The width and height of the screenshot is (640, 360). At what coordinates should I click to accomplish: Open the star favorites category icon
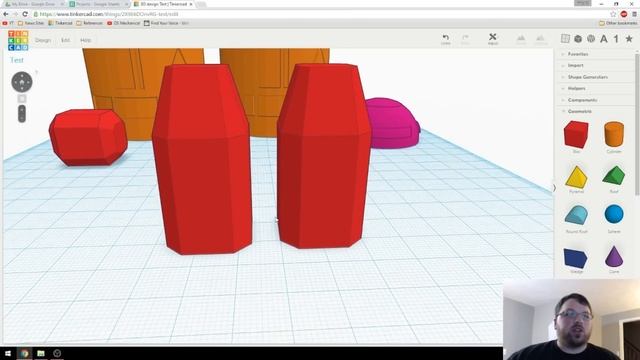coord(629,39)
